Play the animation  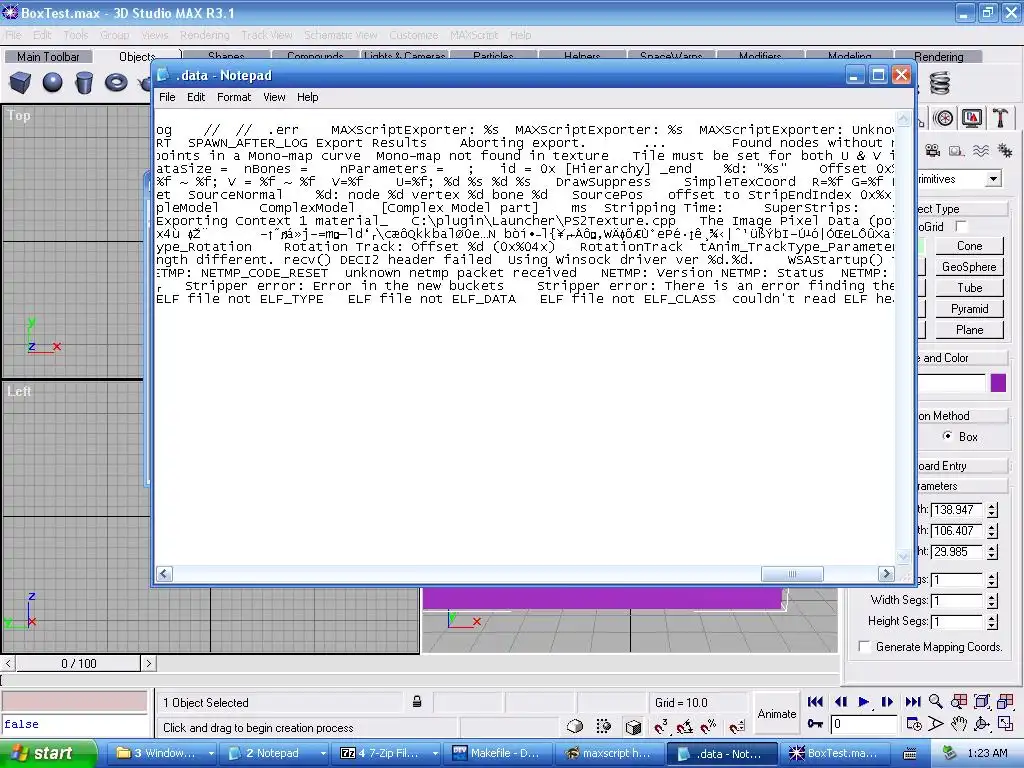(863, 702)
